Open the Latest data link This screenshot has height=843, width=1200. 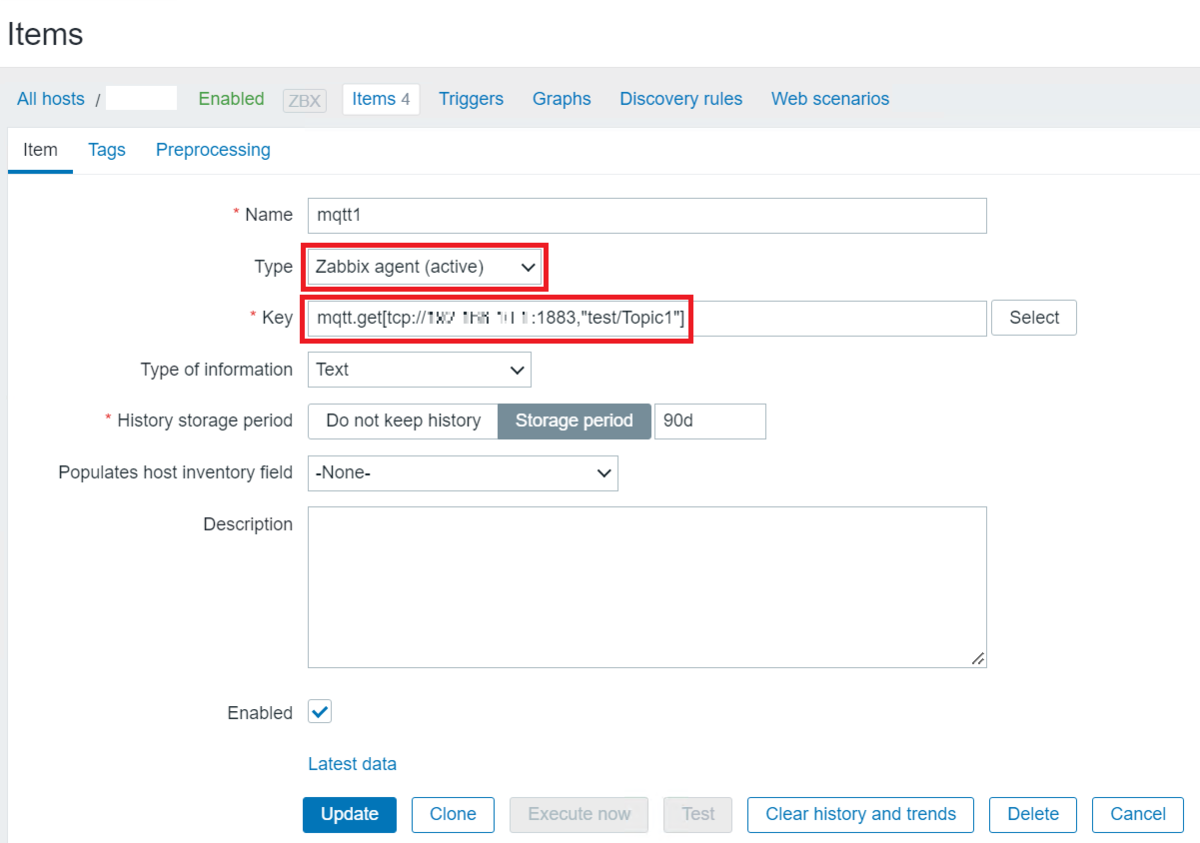[x=352, y=764]
